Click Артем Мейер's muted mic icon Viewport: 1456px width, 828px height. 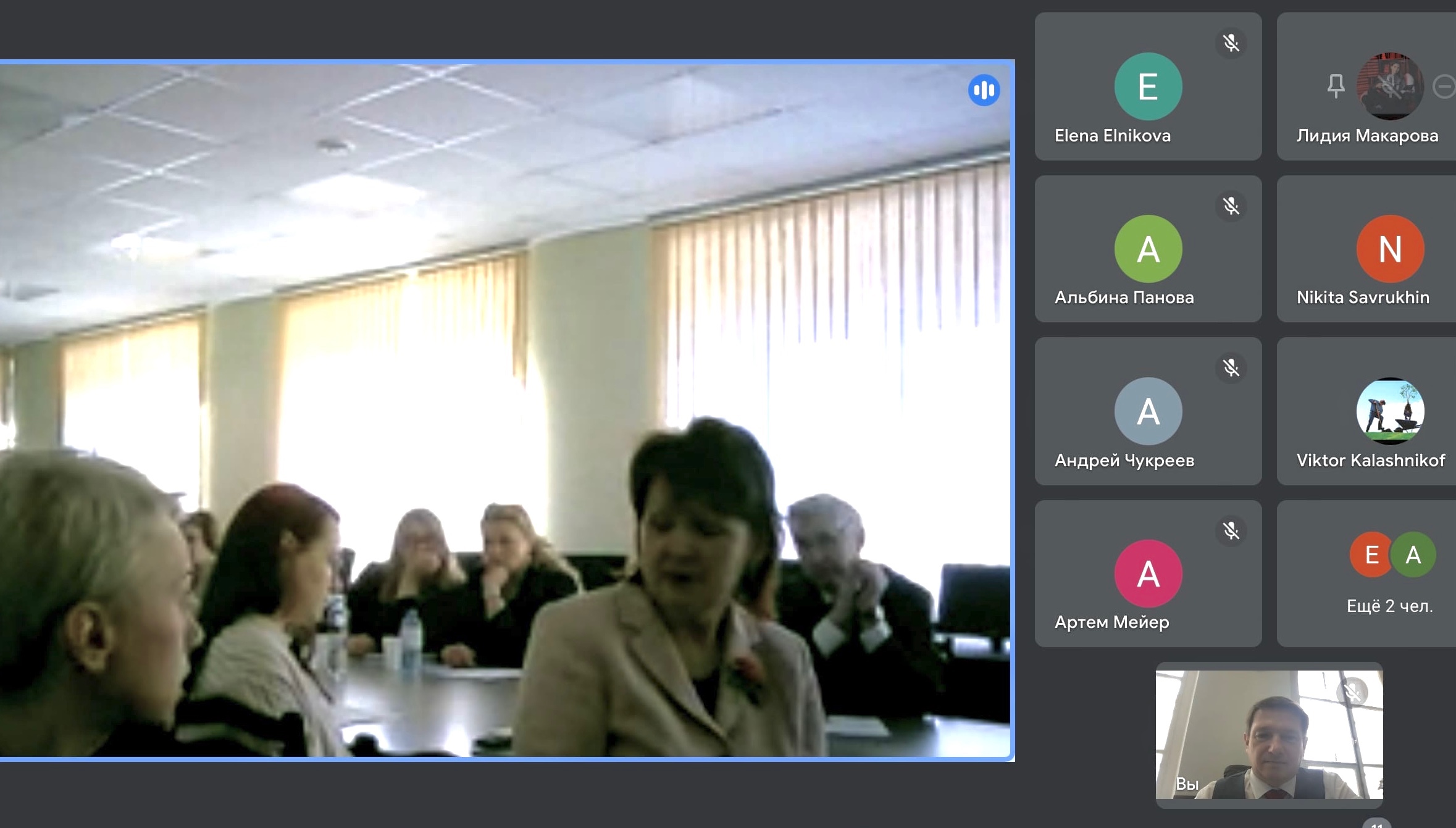click(1231, 530)
